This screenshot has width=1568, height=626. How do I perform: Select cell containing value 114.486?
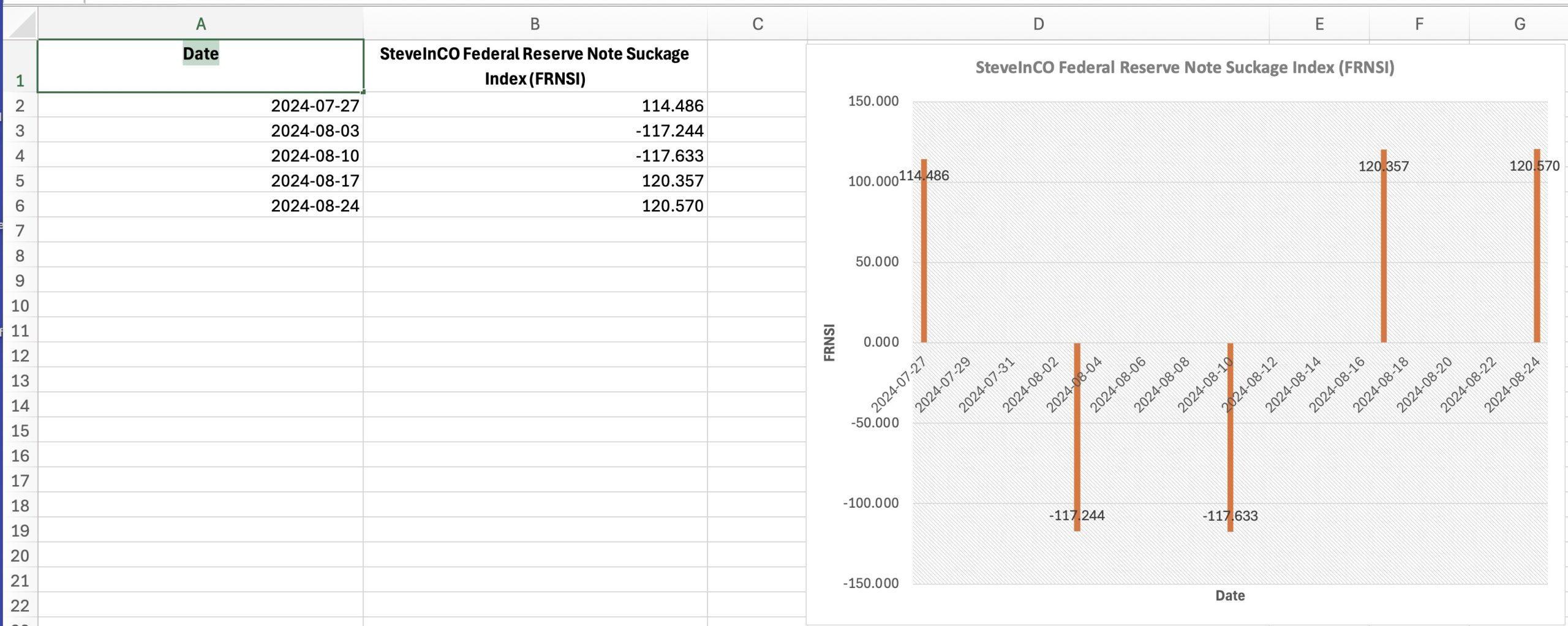pyautogui.click(x=535, y=105)
